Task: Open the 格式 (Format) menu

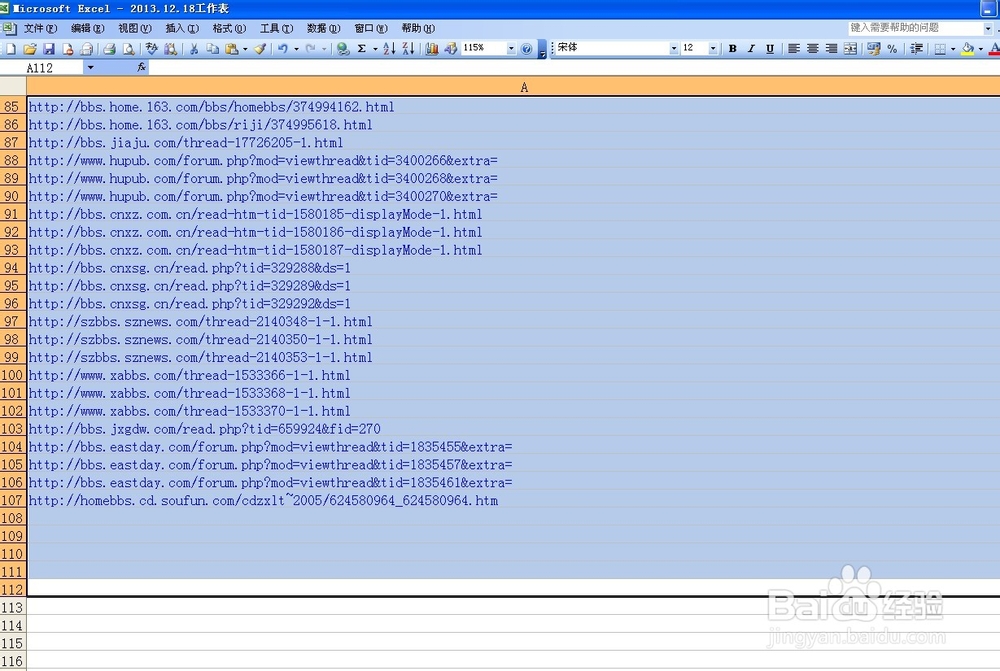Action: [x=229, y=28]
